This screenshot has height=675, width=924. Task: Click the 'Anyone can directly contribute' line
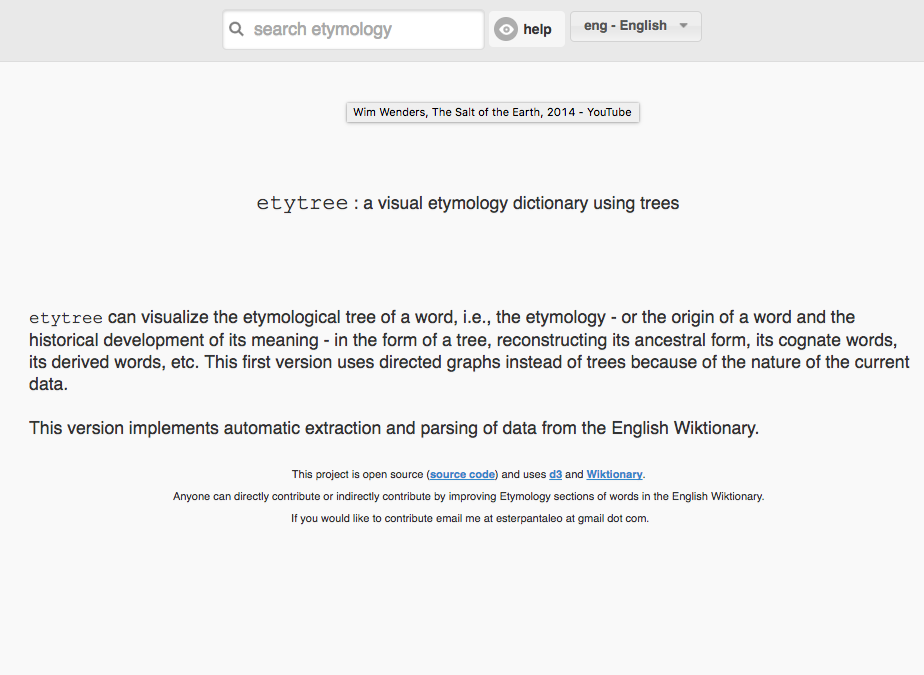coord(468,496)
